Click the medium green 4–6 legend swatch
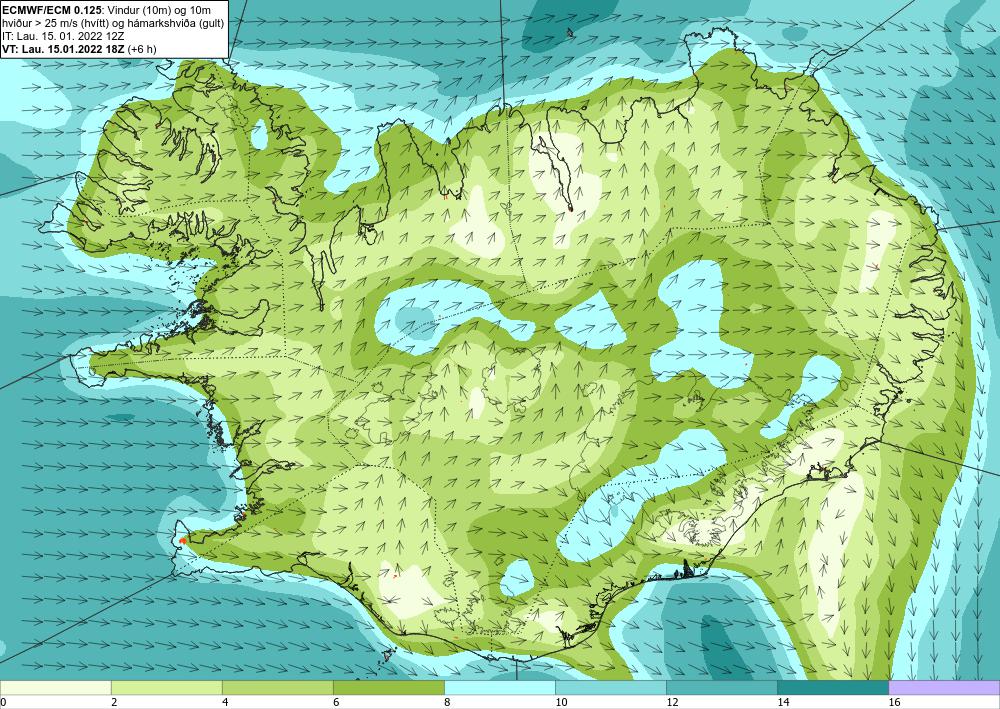Image resolution: width=1000 pixels, height=709 pixels. pos(277,687)
